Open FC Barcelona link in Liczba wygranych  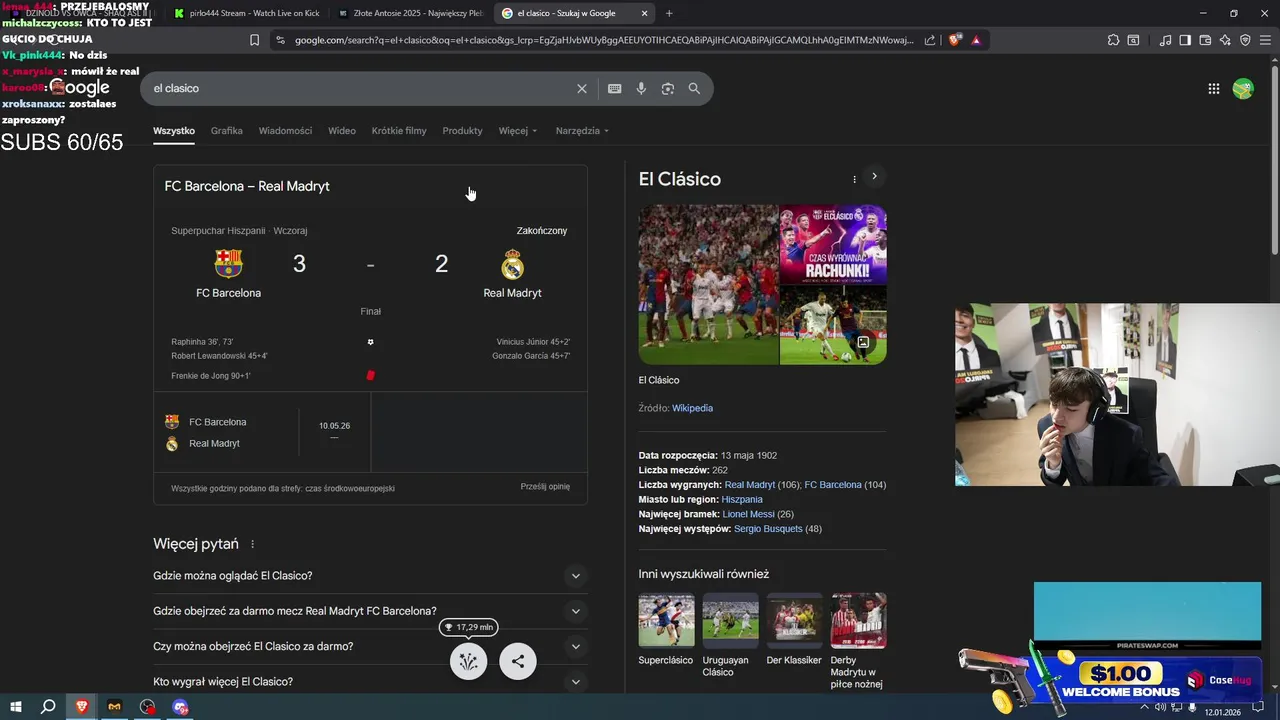point(833,485)
